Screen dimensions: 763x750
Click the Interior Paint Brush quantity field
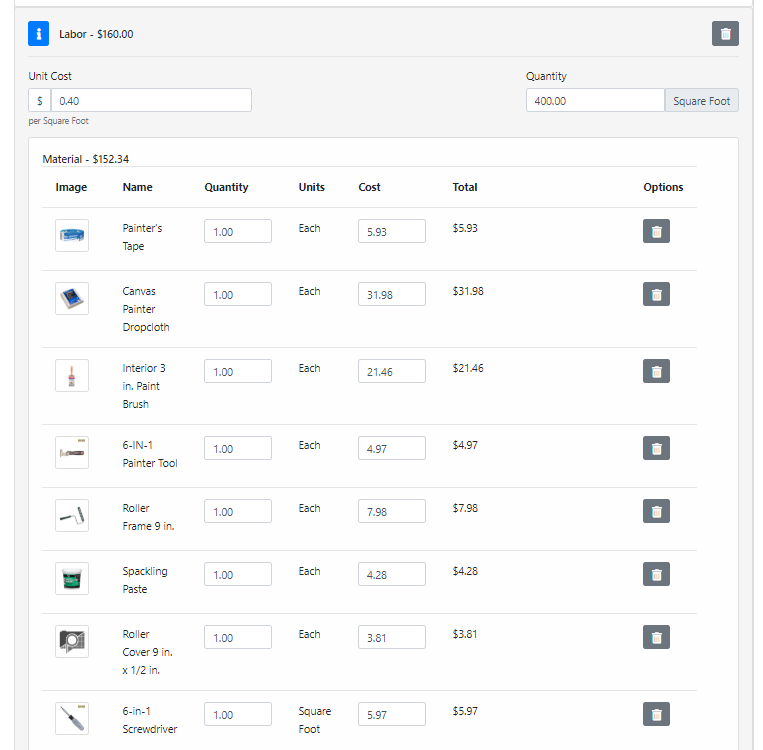[238, 371]
